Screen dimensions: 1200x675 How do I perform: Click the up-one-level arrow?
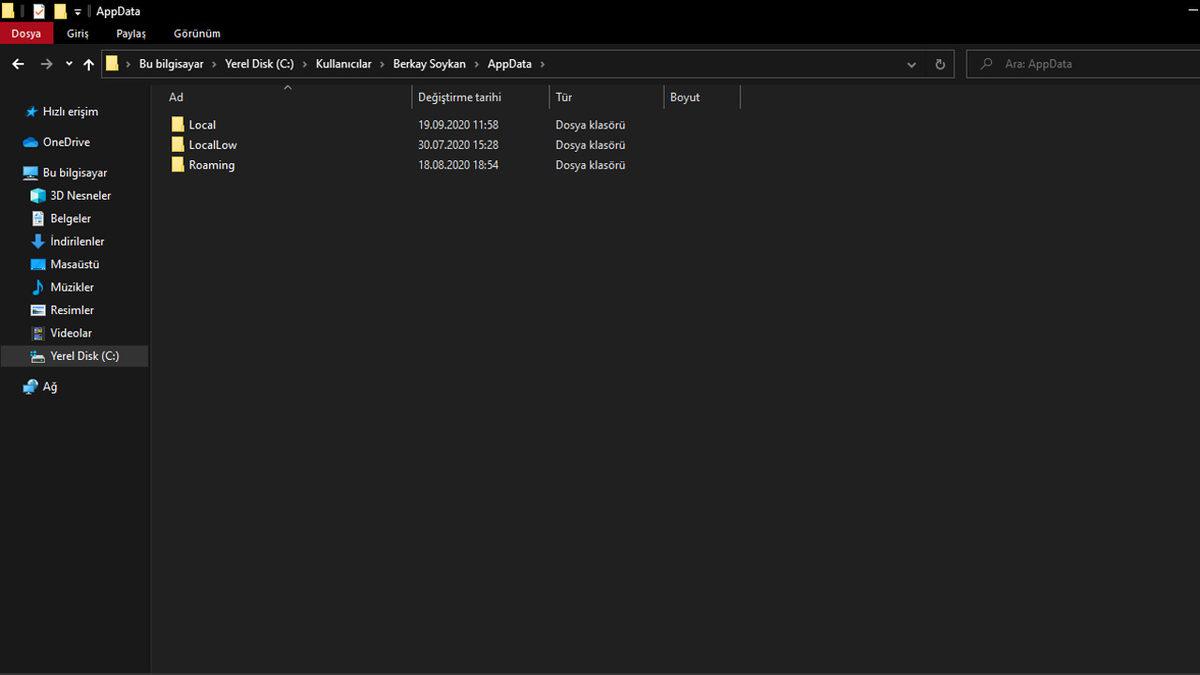tap(88, 63)
